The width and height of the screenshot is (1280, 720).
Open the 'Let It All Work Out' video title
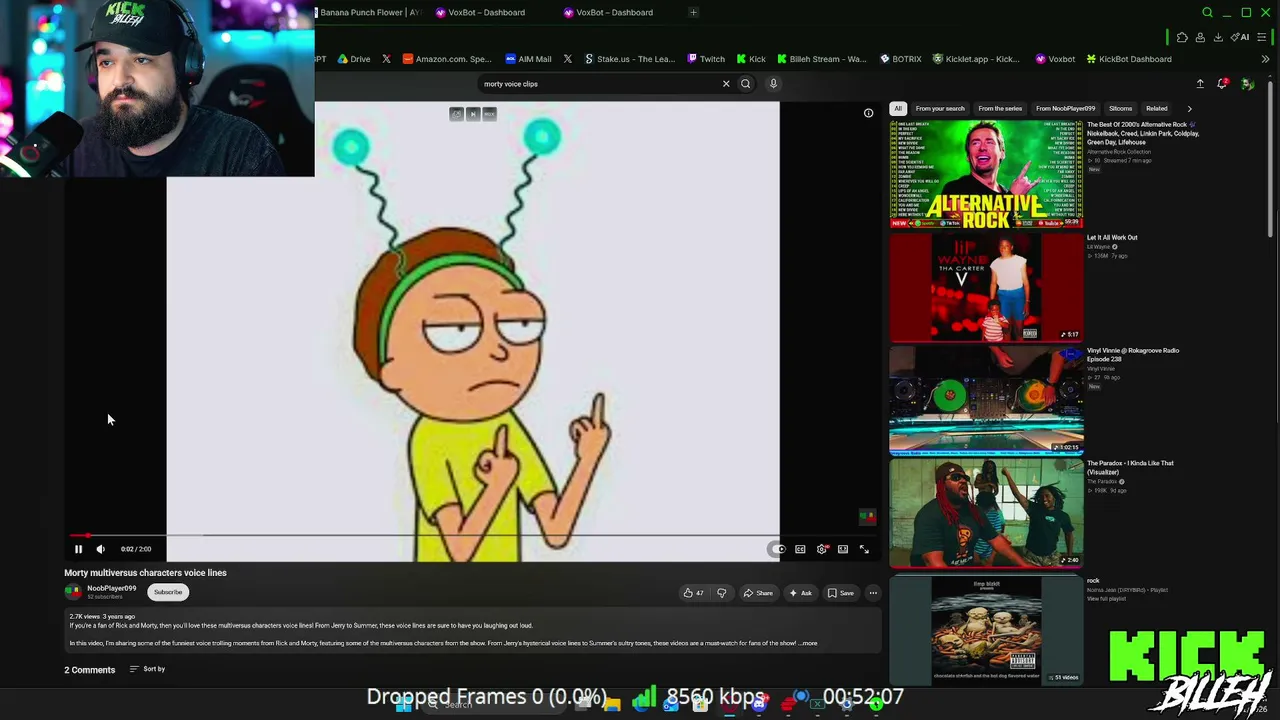coord(1112,238)
